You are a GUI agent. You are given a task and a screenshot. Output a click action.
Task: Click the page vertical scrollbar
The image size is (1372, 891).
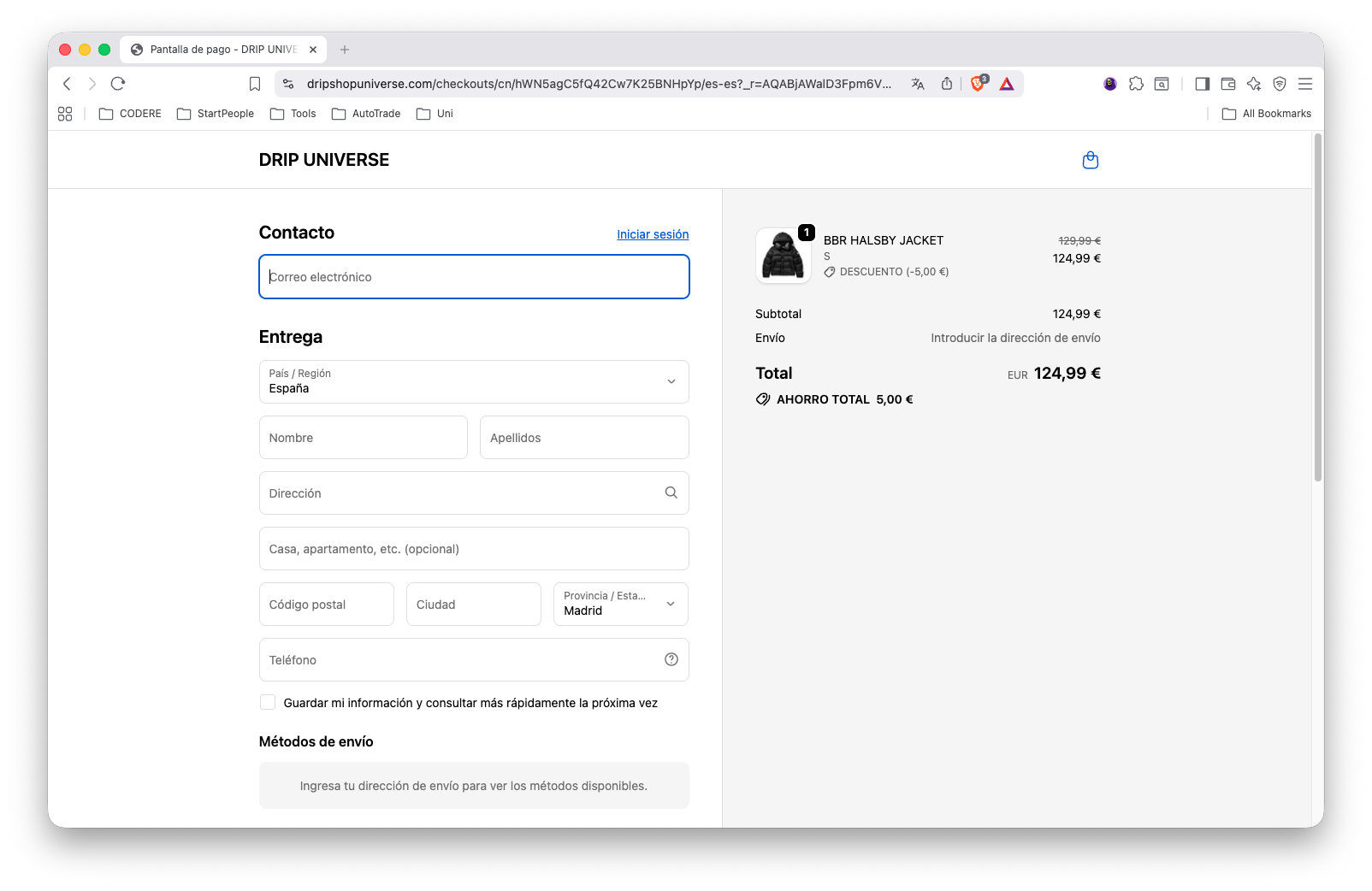[1317, 308]
